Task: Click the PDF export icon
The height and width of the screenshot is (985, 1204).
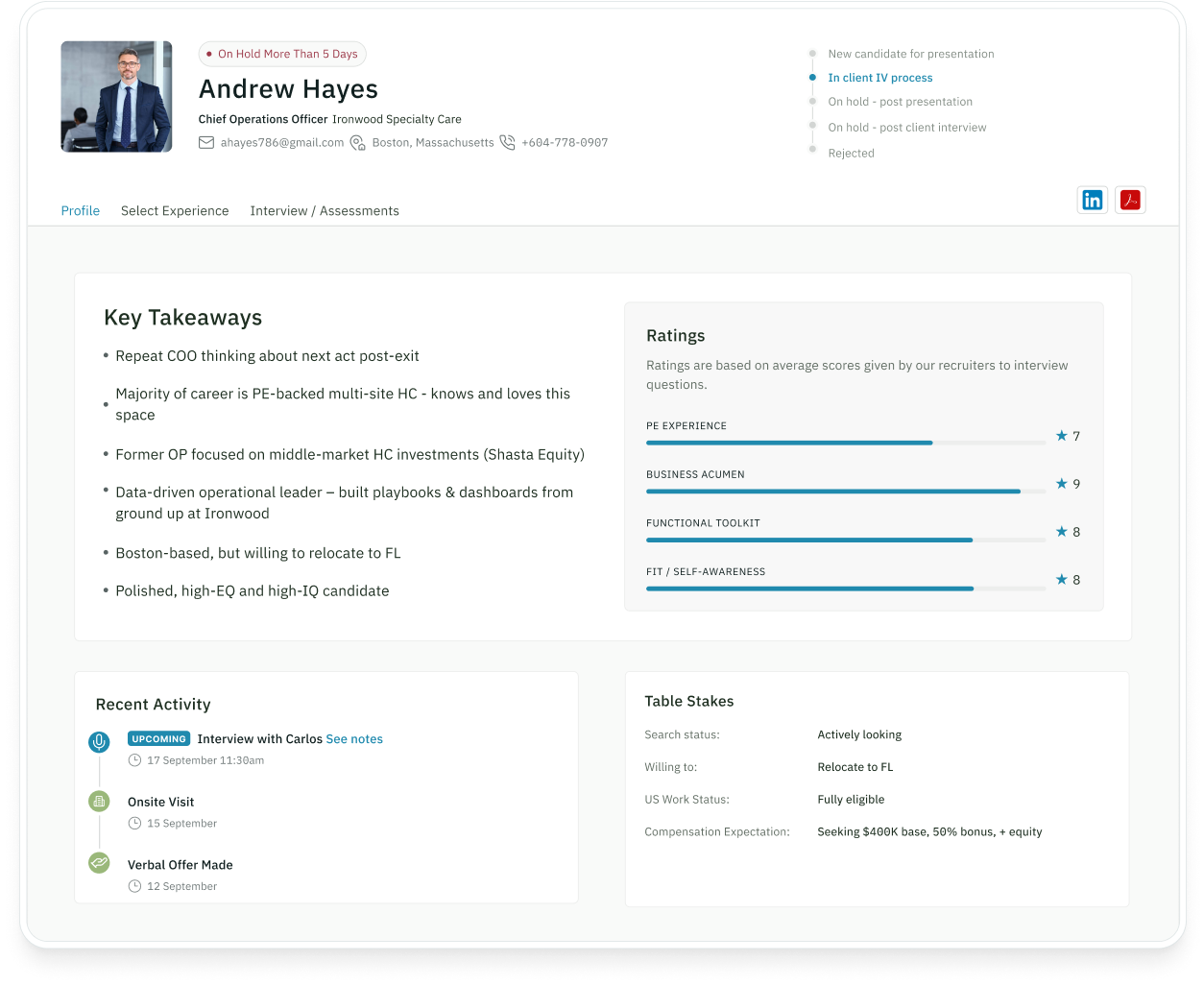Action: point(1130,200)
